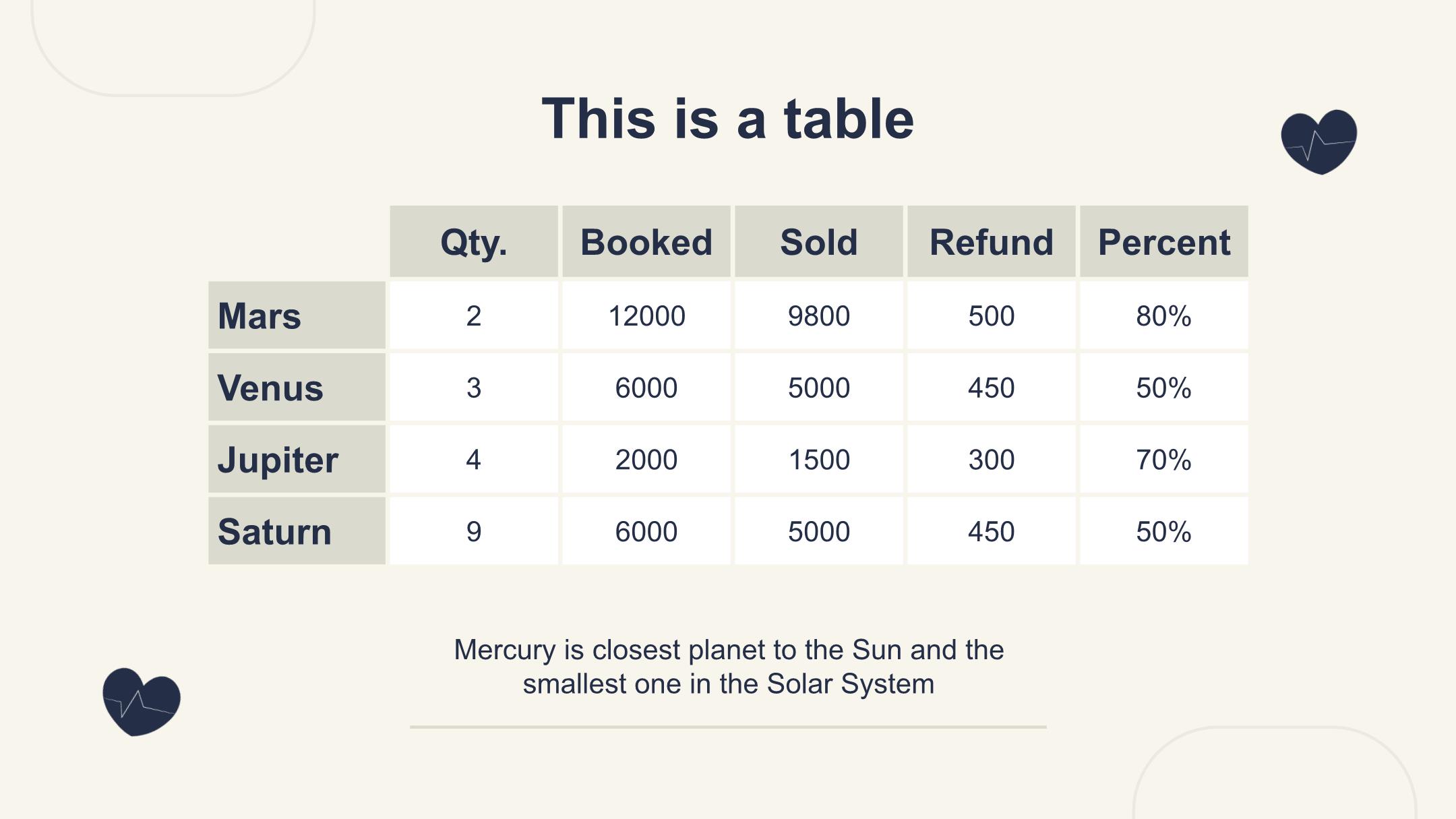Image resolution: width=1456 pixels, height=819 pixels.
Task: Select Saturn's quantity cell showing 9
Action: pyautogui.click(x=474, y=531)
